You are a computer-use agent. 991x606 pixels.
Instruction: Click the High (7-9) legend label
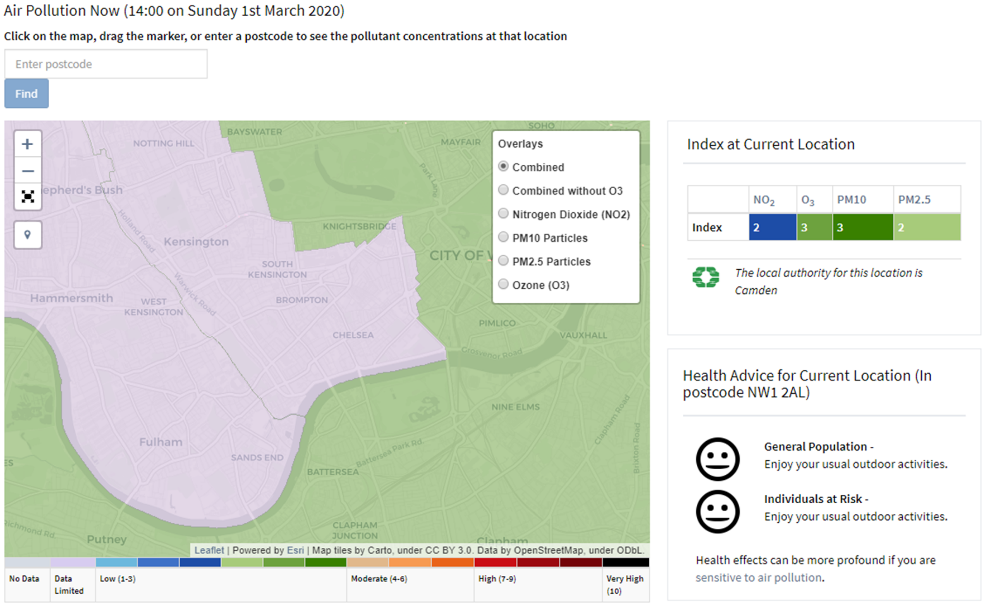click(x=497, y=579)
